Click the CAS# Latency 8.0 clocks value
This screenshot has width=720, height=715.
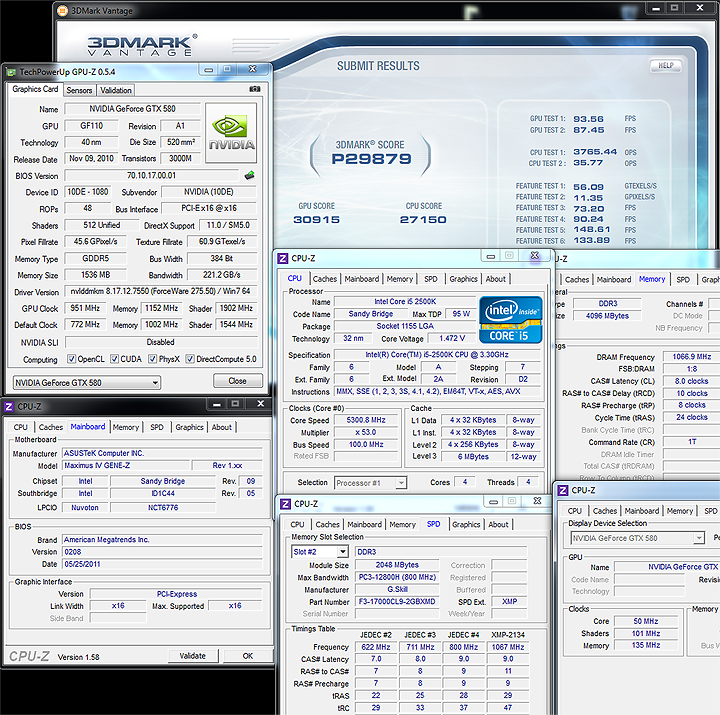pyautogui.click(x=692, y=381)
